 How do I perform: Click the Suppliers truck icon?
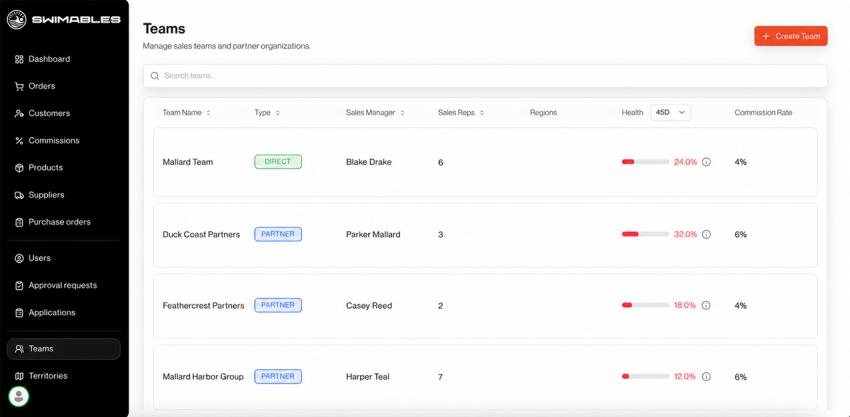[19, 195]
